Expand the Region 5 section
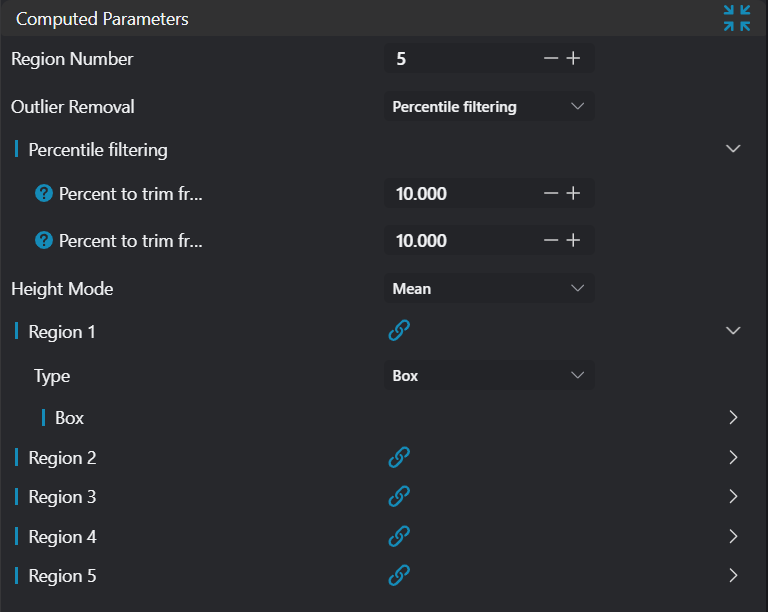This screenshot has height=612, width=768. [x=733, y=575]
